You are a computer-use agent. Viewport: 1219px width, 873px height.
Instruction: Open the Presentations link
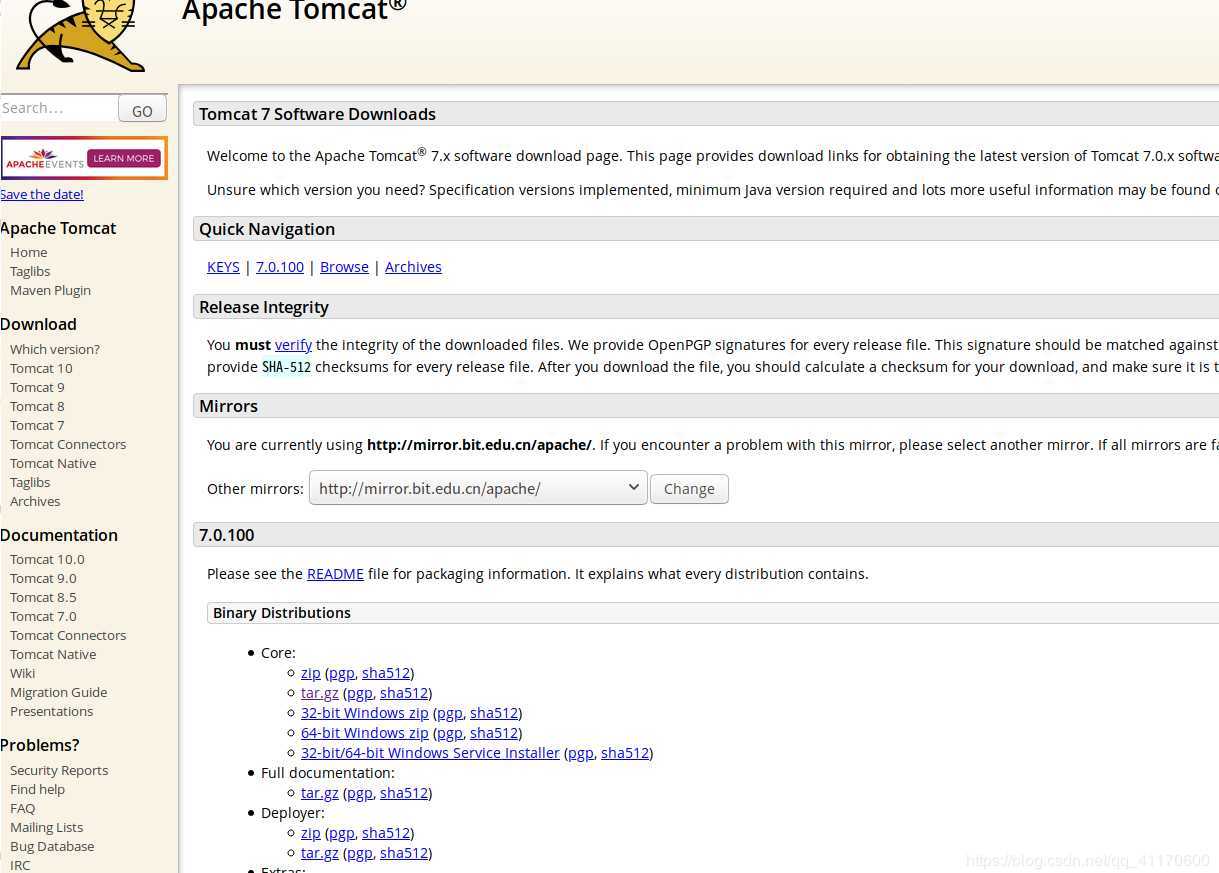(51, 711)
